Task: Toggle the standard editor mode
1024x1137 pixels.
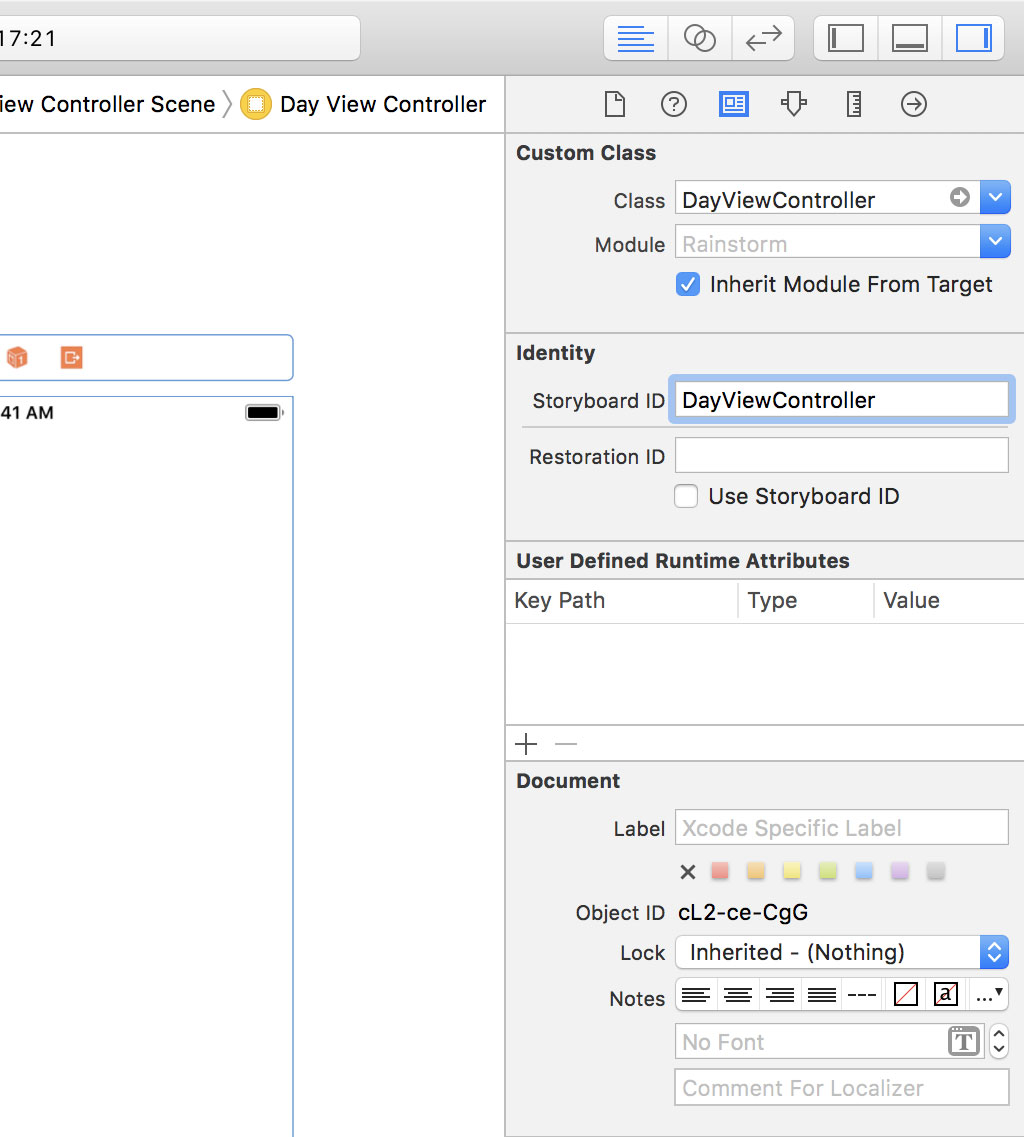Action: click(637, 38)
